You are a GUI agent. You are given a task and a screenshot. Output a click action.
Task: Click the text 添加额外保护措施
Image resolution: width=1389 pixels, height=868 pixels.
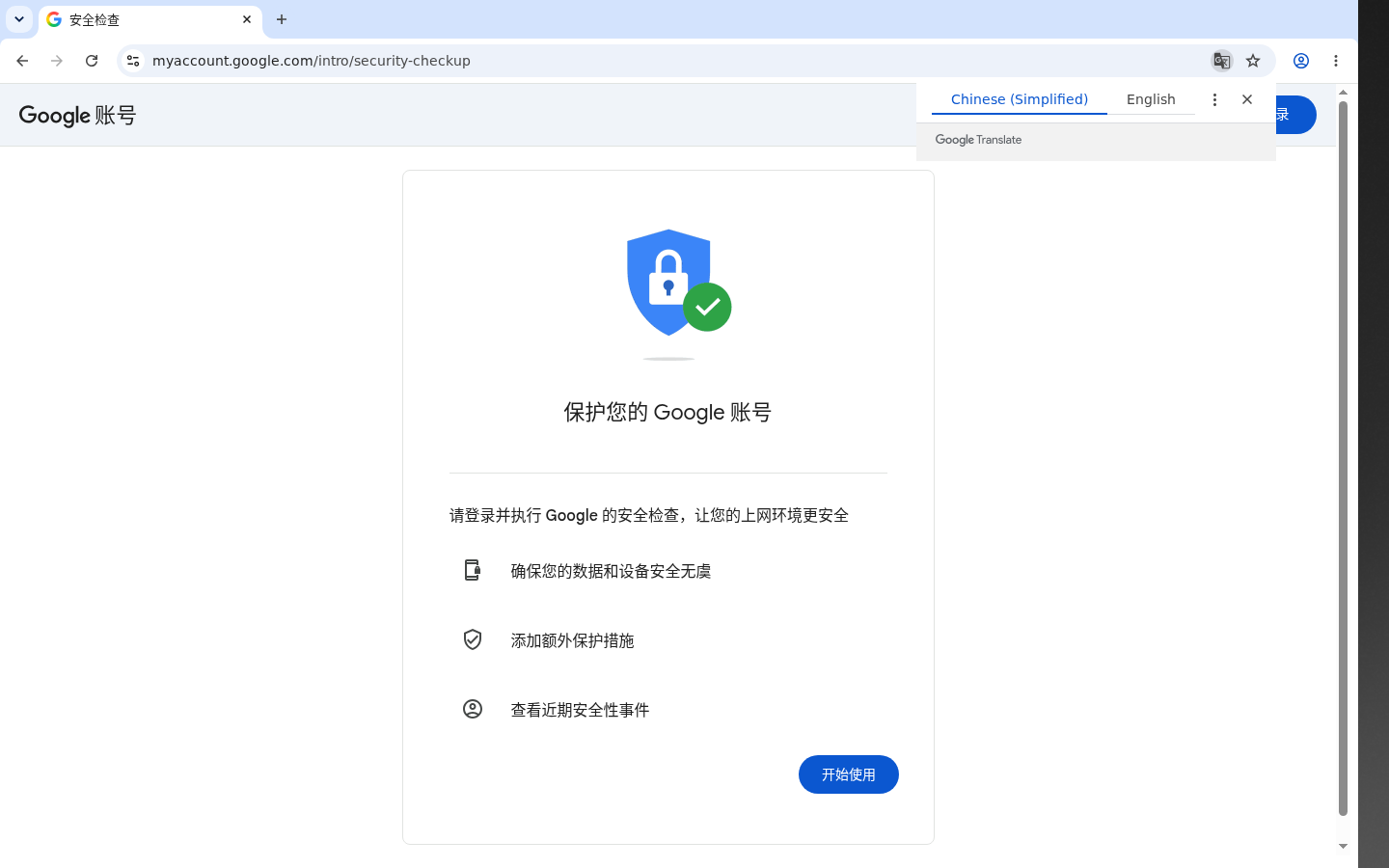572,640
